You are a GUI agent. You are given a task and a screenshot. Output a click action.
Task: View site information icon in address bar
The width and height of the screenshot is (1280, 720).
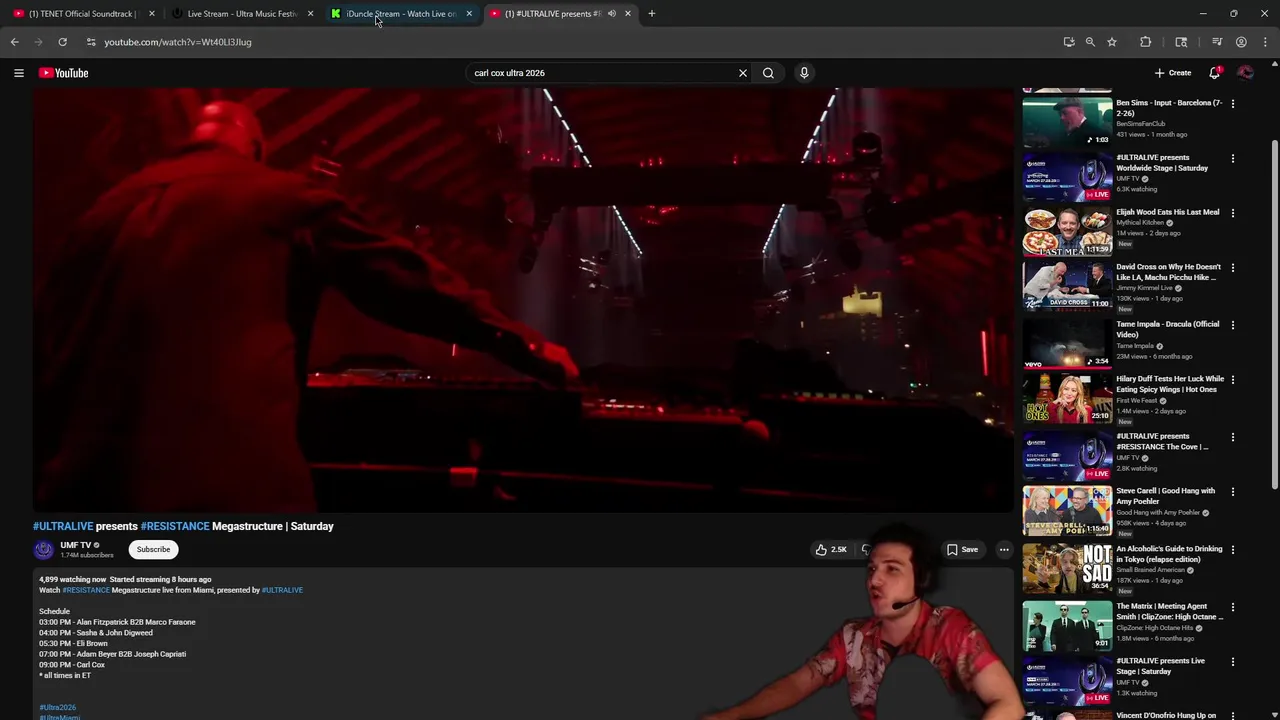point(91,42)
